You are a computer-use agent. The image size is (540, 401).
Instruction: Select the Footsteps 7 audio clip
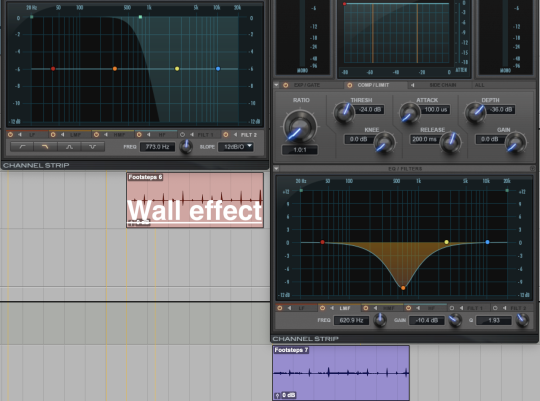coord(341,373)
